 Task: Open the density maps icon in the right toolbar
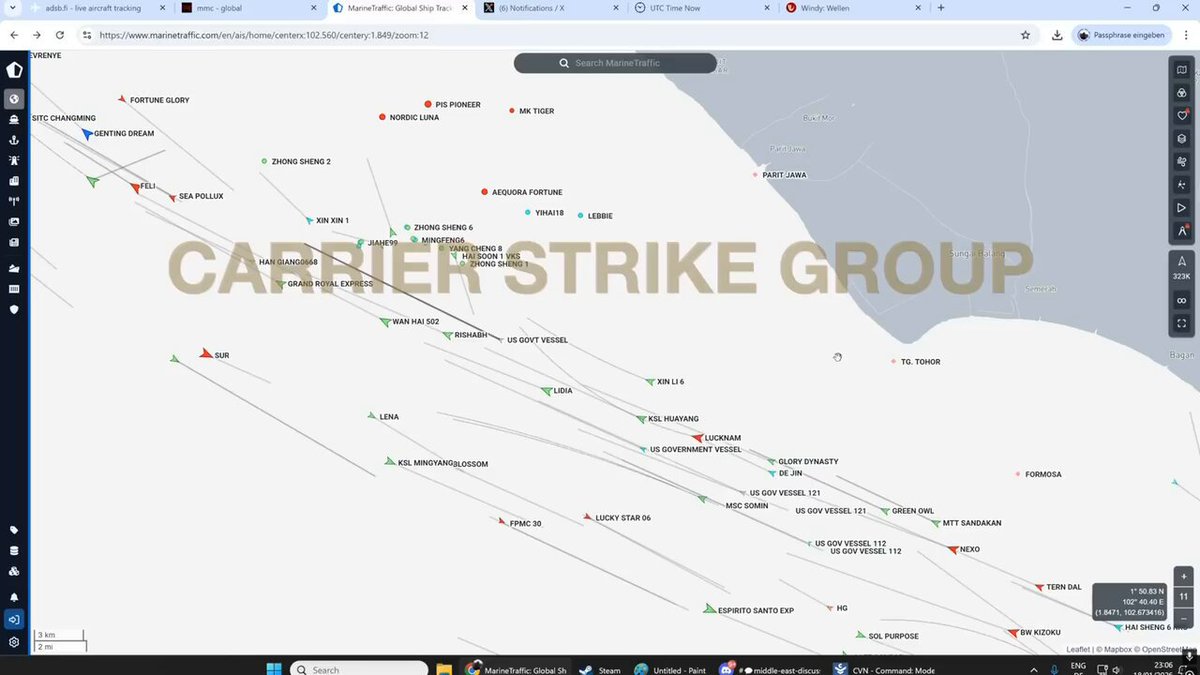(x=1181, y=185)
